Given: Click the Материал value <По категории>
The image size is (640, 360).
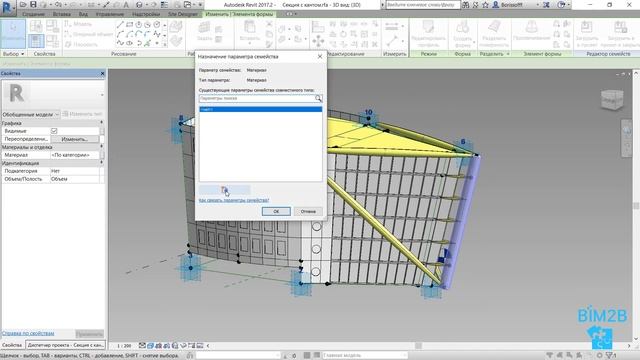Looking at the screenshot, I should point(75,155).
